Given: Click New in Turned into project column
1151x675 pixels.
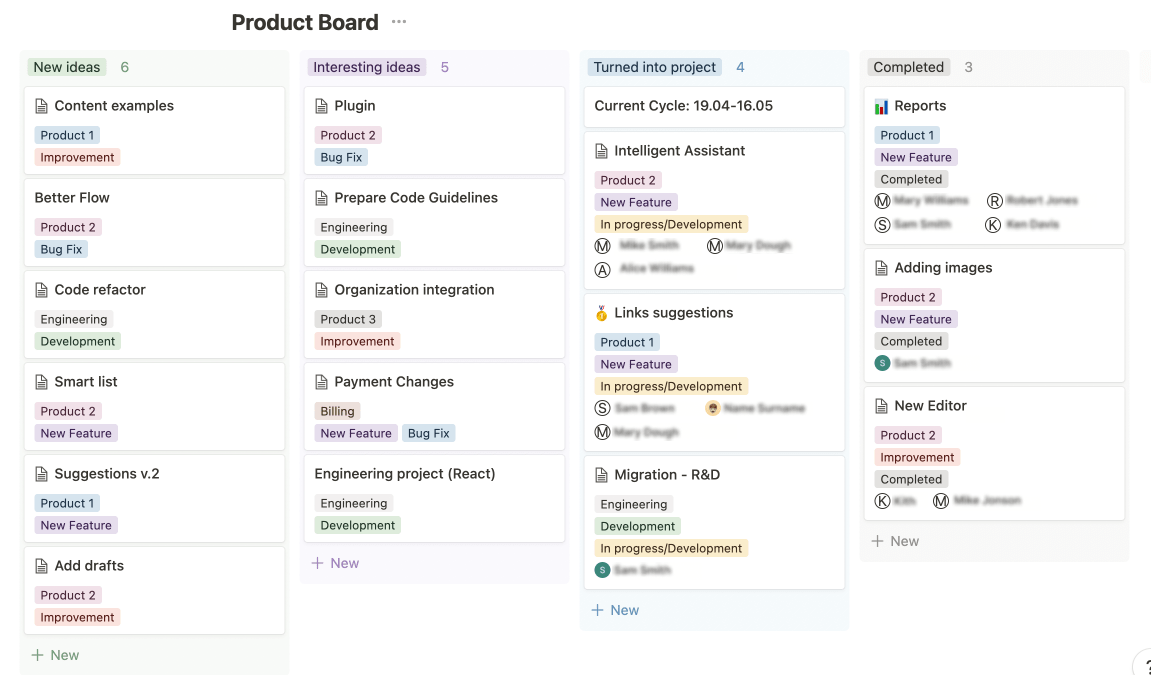Looking at the screenshot, I should [x=615, y=610].
